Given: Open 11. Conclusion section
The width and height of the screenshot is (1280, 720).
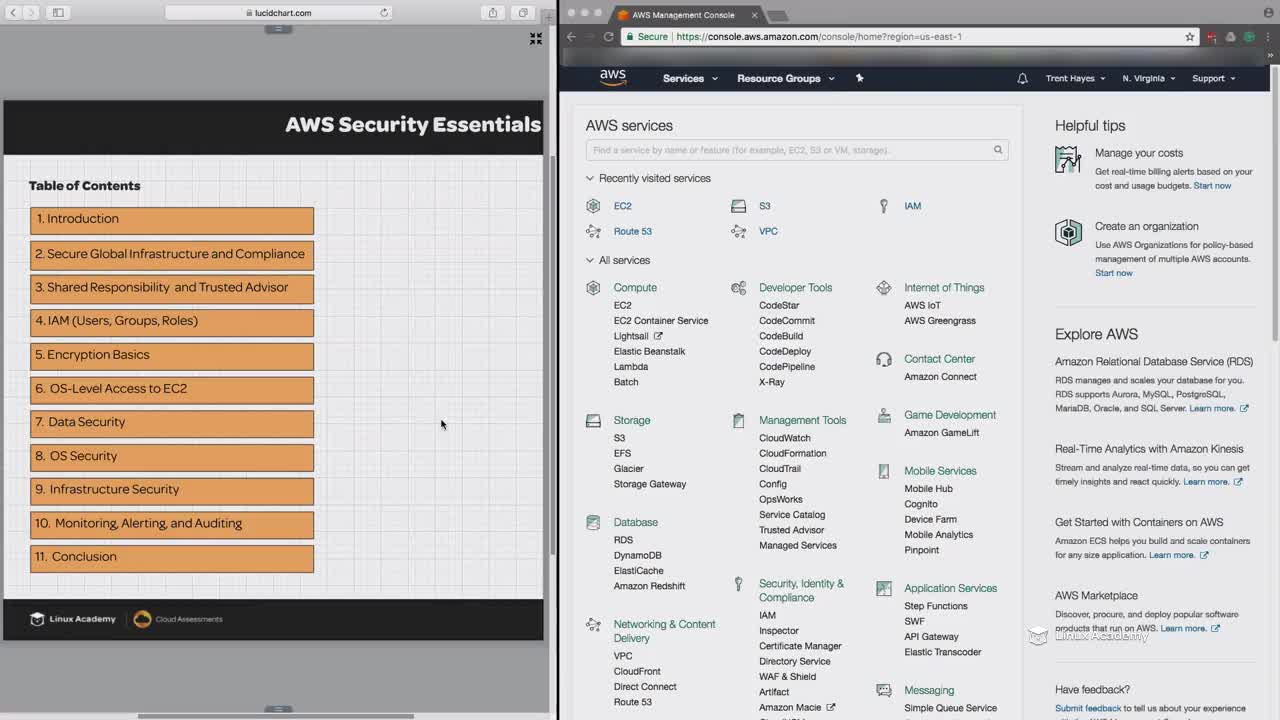Looking at the screenshot, I should click(172, 558).
